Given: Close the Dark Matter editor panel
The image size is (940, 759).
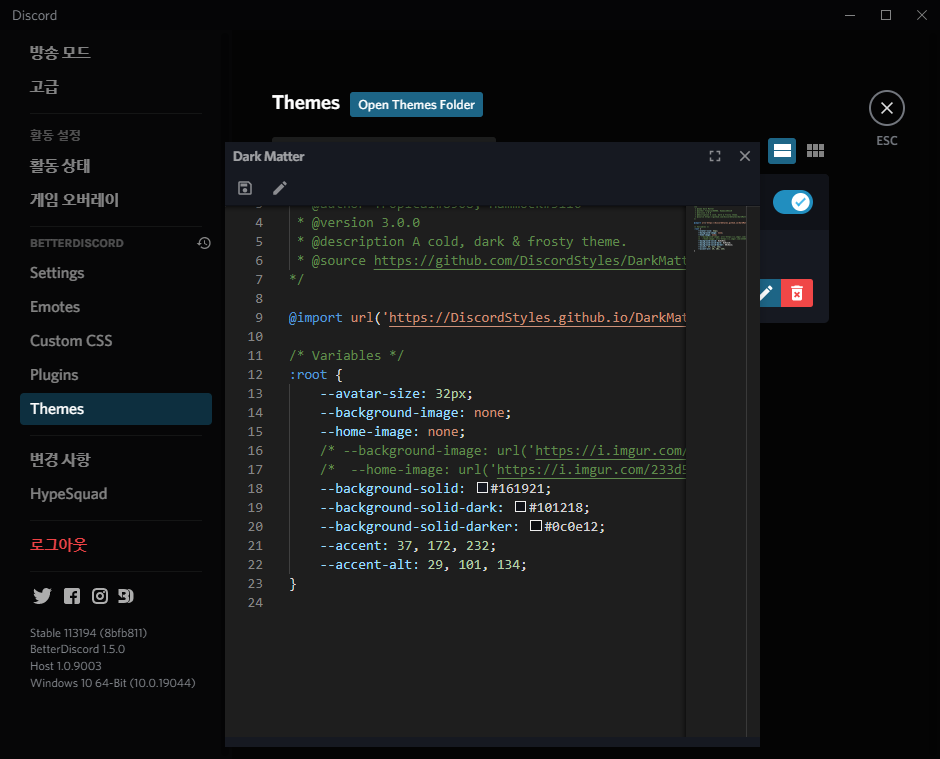Looking at the screenshot, I should [x=745, y=156].
